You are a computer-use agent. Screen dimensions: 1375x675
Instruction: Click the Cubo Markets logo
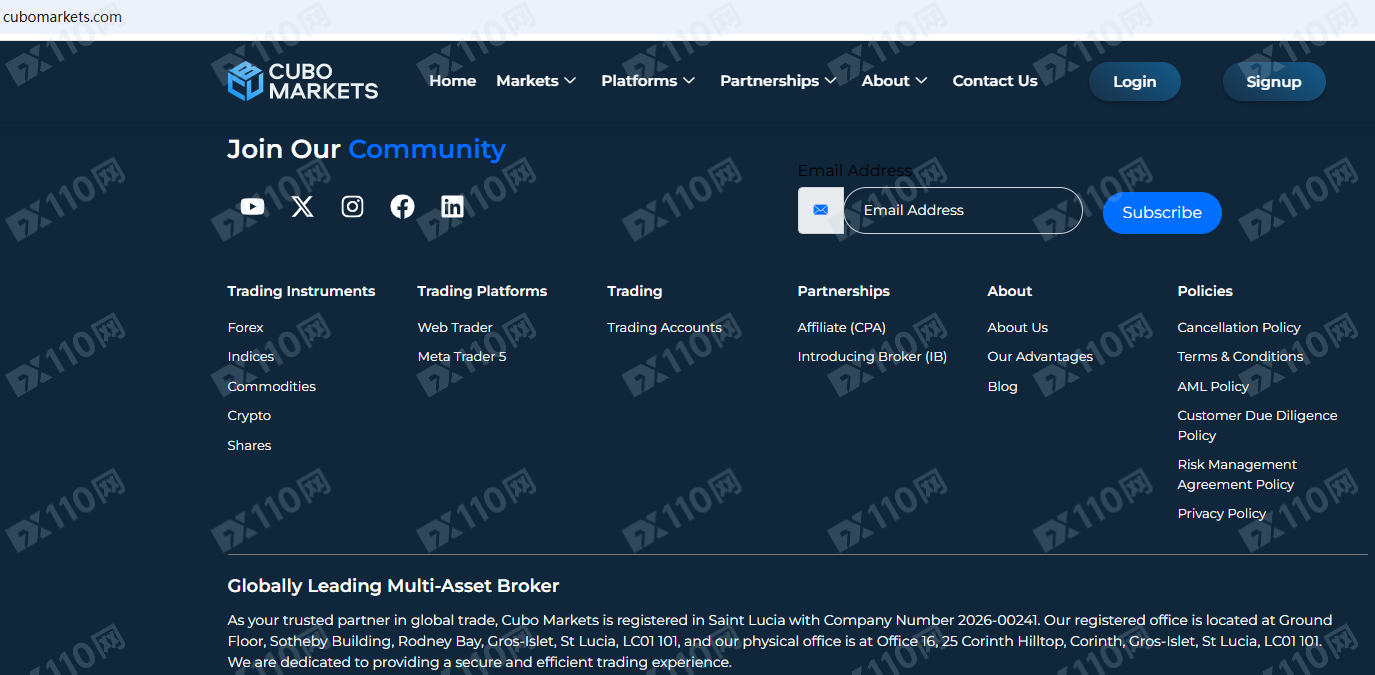303,81
